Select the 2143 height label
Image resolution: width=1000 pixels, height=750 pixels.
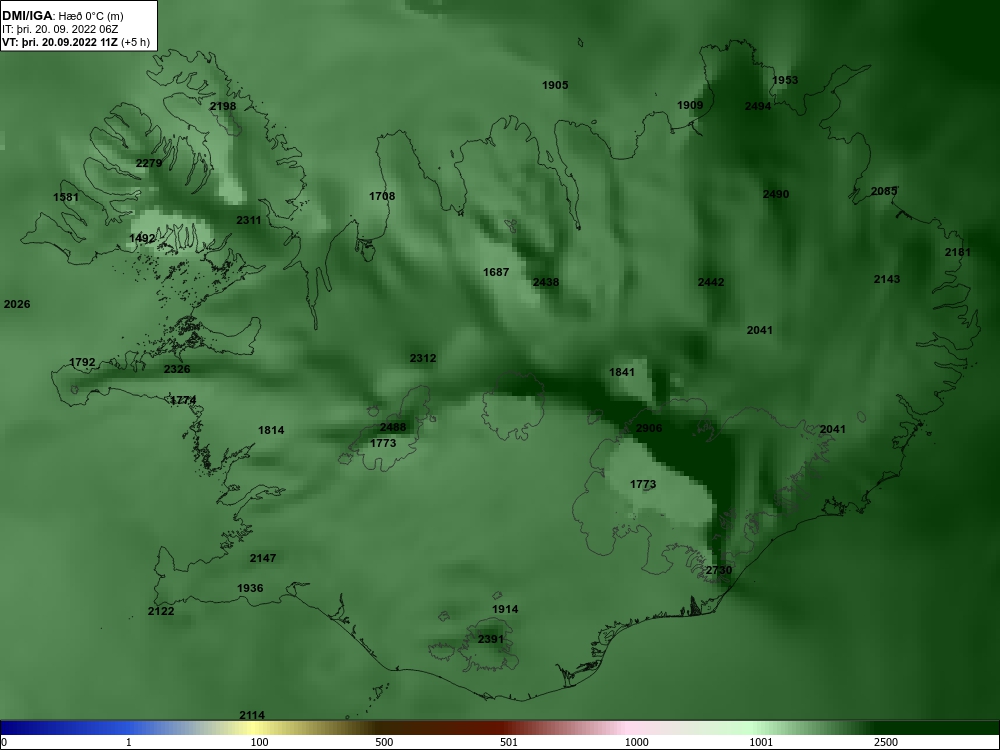coord(887,279)
